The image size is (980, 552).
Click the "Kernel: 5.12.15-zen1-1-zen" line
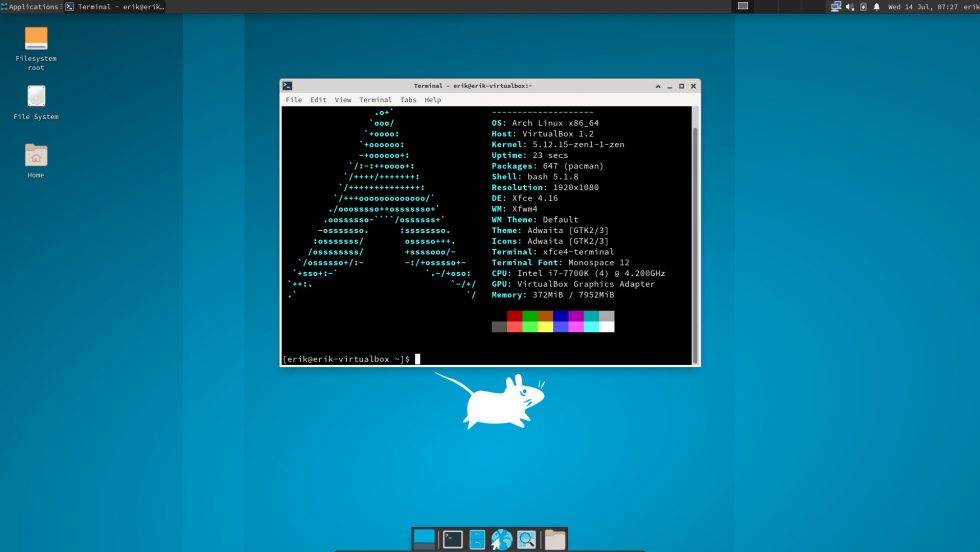point(558,144)
